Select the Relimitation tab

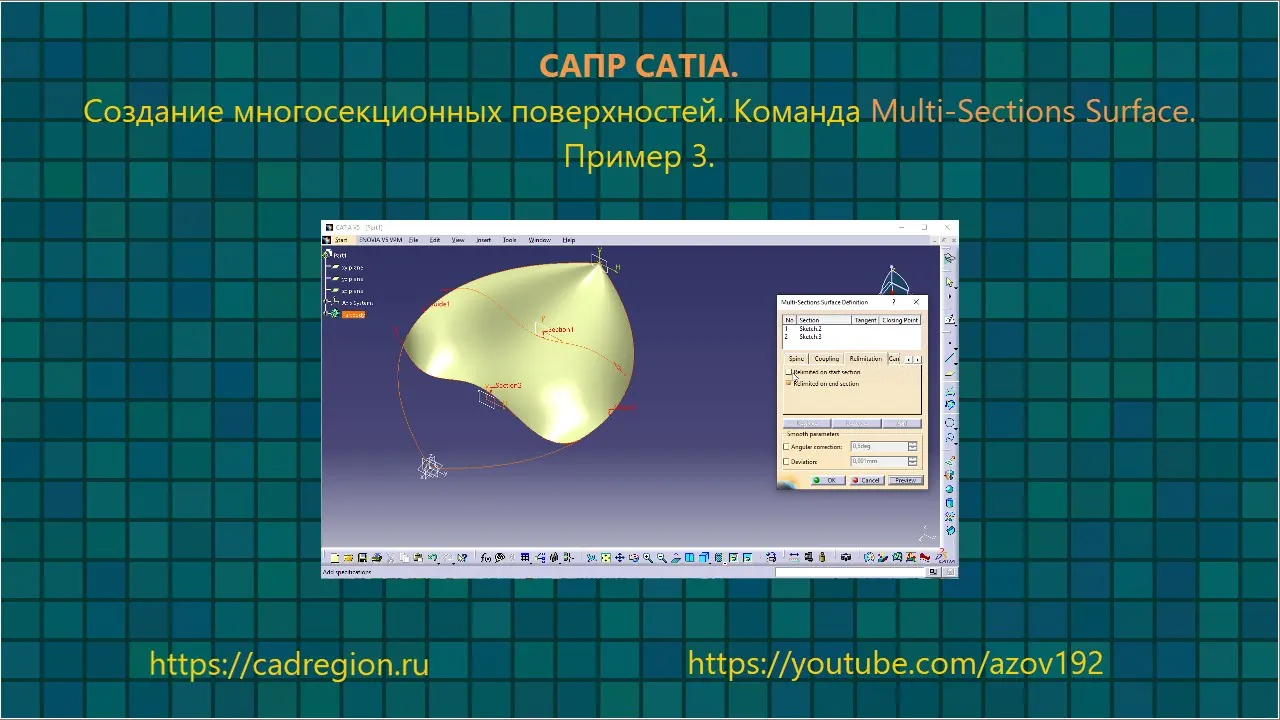click(x=866, y=358)
